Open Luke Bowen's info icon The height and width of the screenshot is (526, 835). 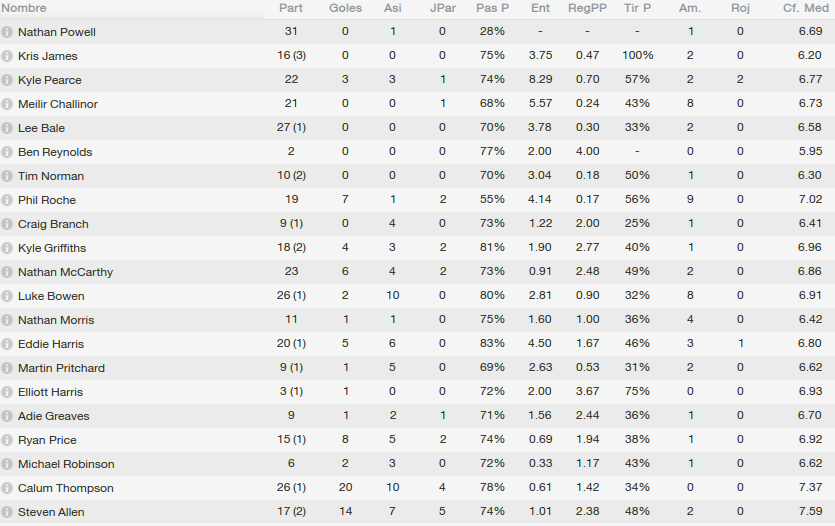point(7,296)
